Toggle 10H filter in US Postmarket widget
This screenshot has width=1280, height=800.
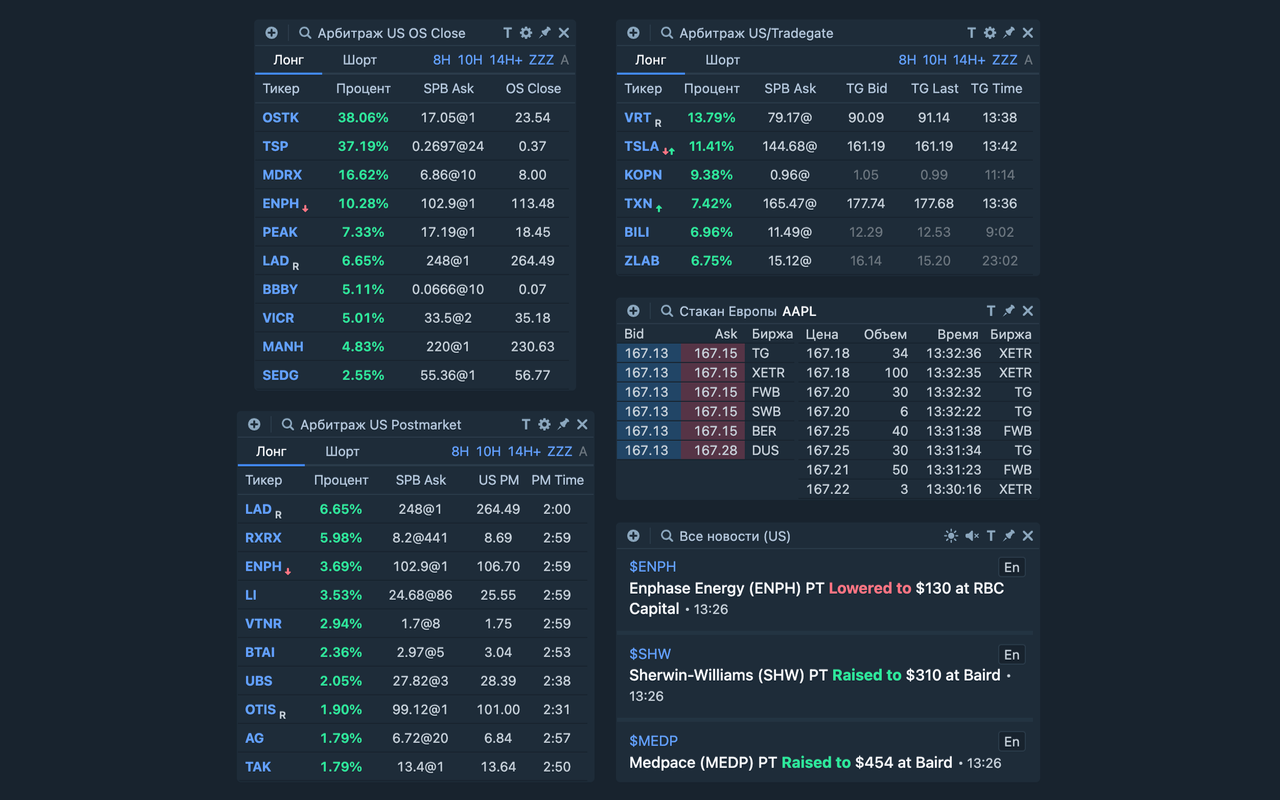(x=488, y=452)
